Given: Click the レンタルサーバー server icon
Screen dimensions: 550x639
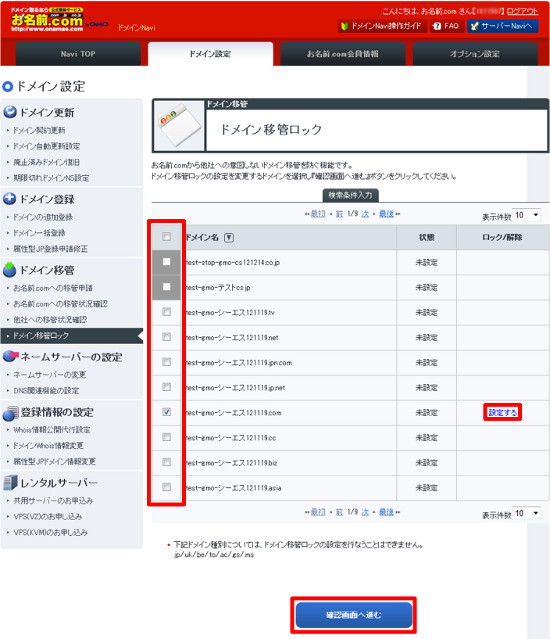Looking at the screenshot, I should point(10,483).
